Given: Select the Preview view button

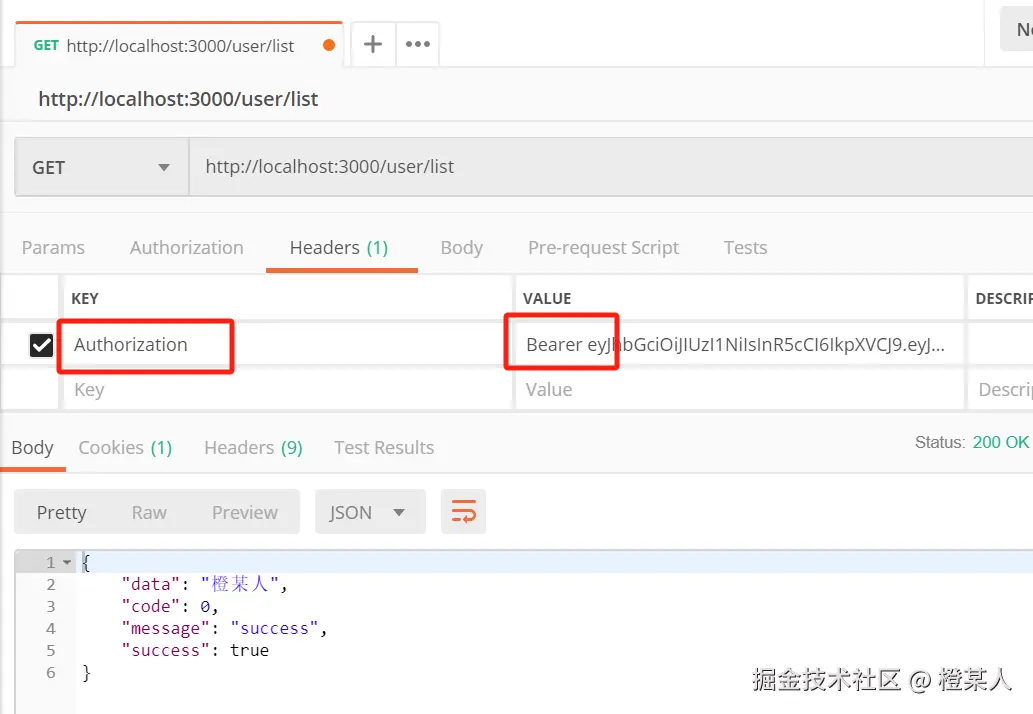Looking at the screenshot, I should pyautogui.click(x=244, y=512).
